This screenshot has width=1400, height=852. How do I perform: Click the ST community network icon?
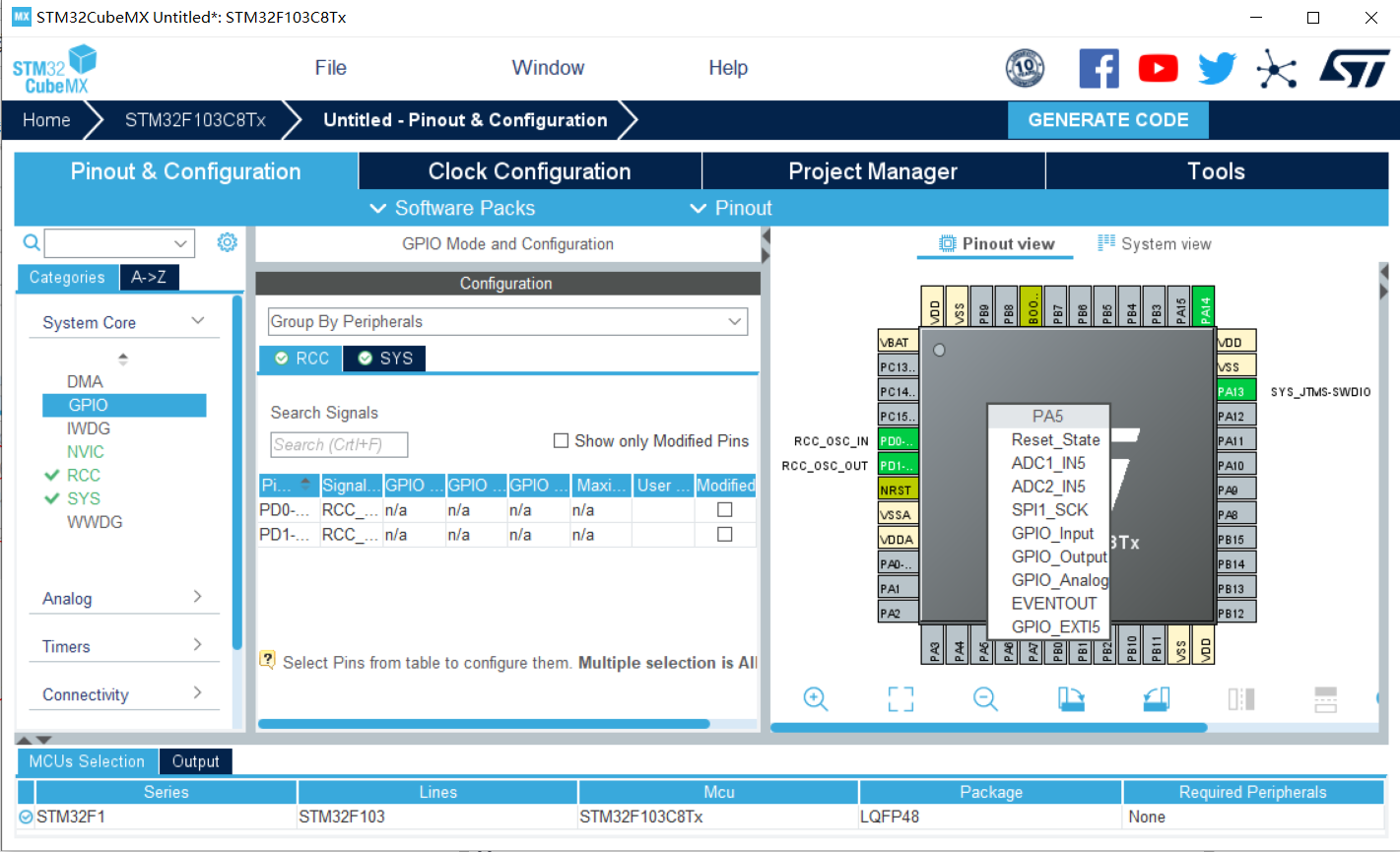click(x=1277, y=68)
